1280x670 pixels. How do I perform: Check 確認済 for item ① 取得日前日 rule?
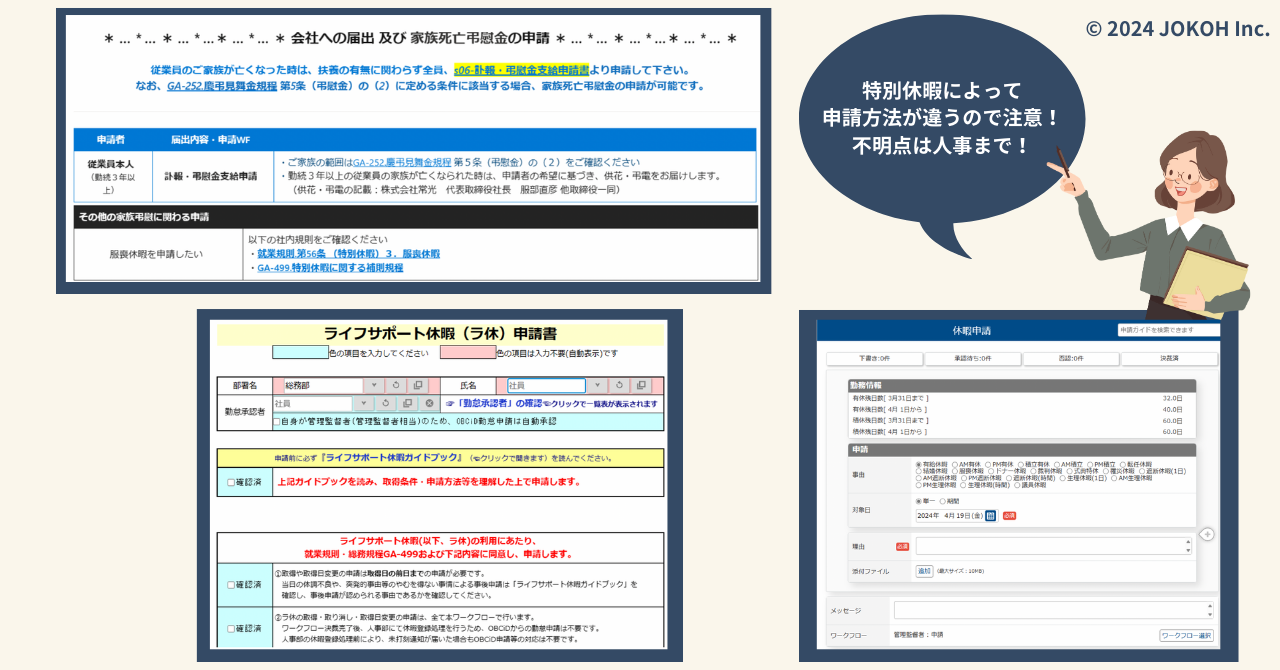click(230, 585)
